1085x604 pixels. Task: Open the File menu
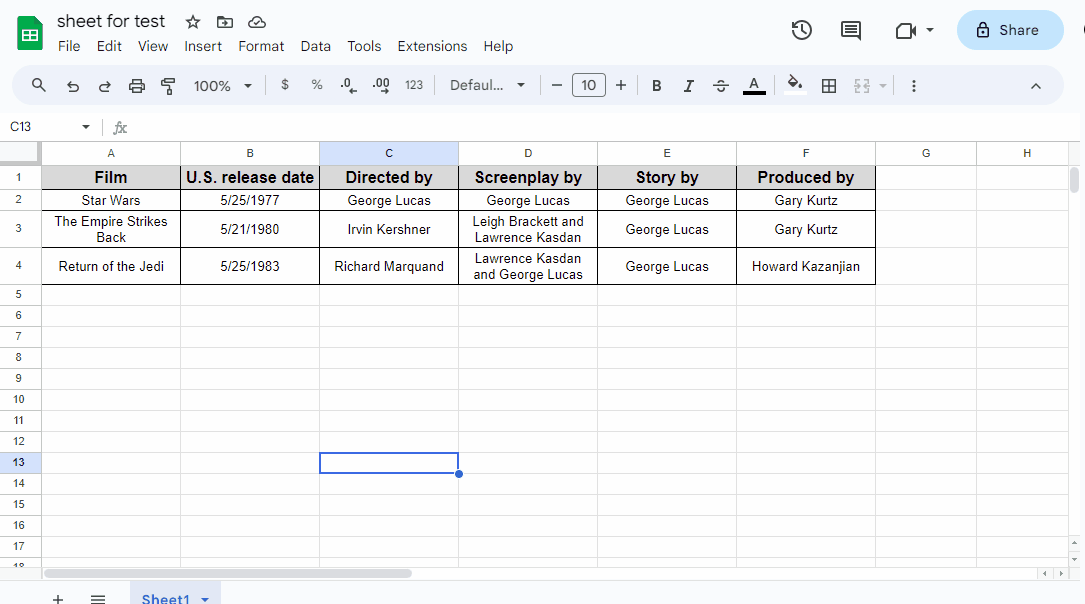(69, 46)
